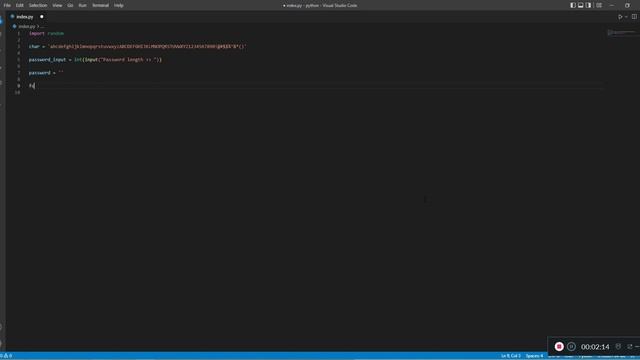Screen dimensions: 640x360
Task: Toggle primary side bar layout icon
Action: pos(573,5)
